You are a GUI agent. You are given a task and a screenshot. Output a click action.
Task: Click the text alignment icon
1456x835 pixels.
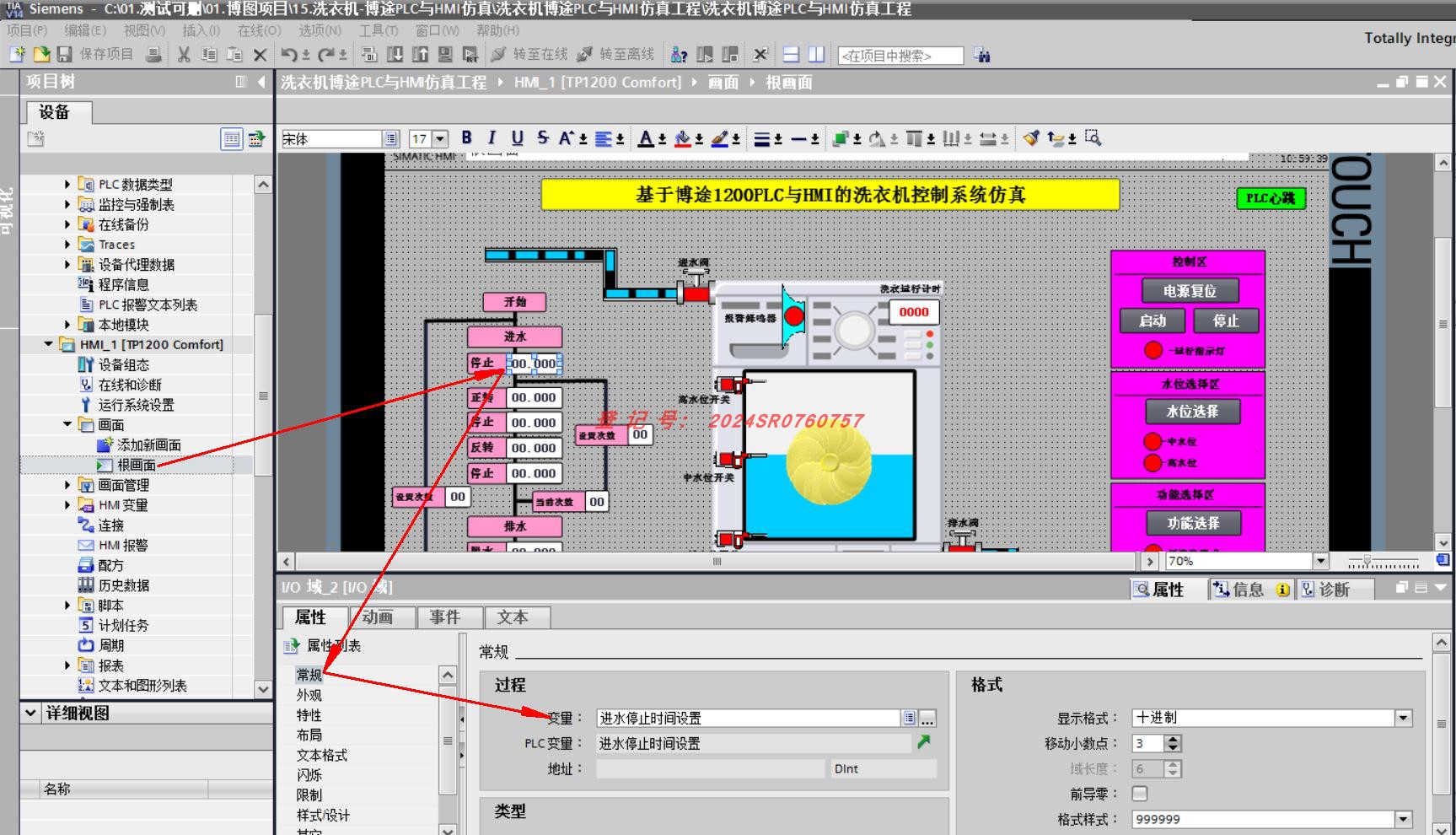[604, 138]
